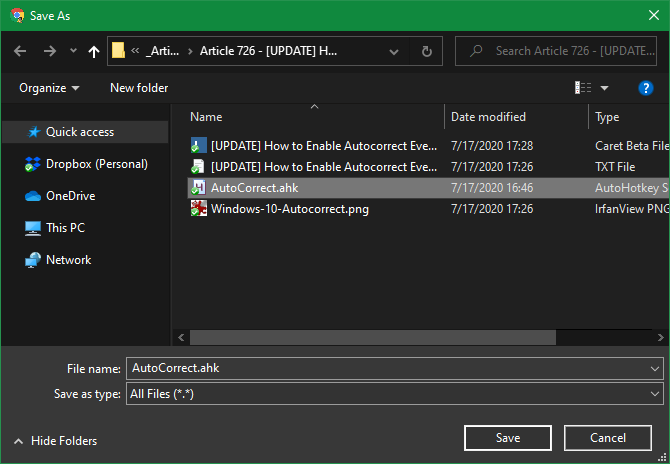Expand the File name history dropdown arrow
This screenshot has width=670, height=464.
654,368
